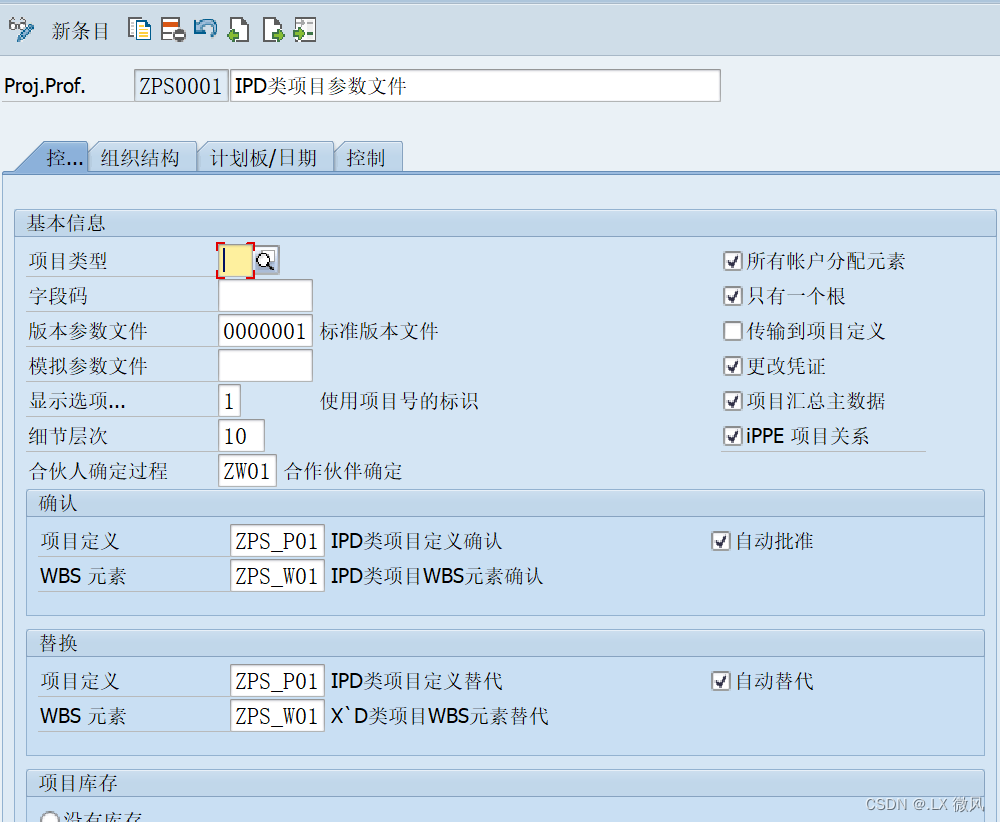Click the WBS 元素 field in the 替换 section
The height and width of the screenshot is (822, 1000).
click(277, 716)
